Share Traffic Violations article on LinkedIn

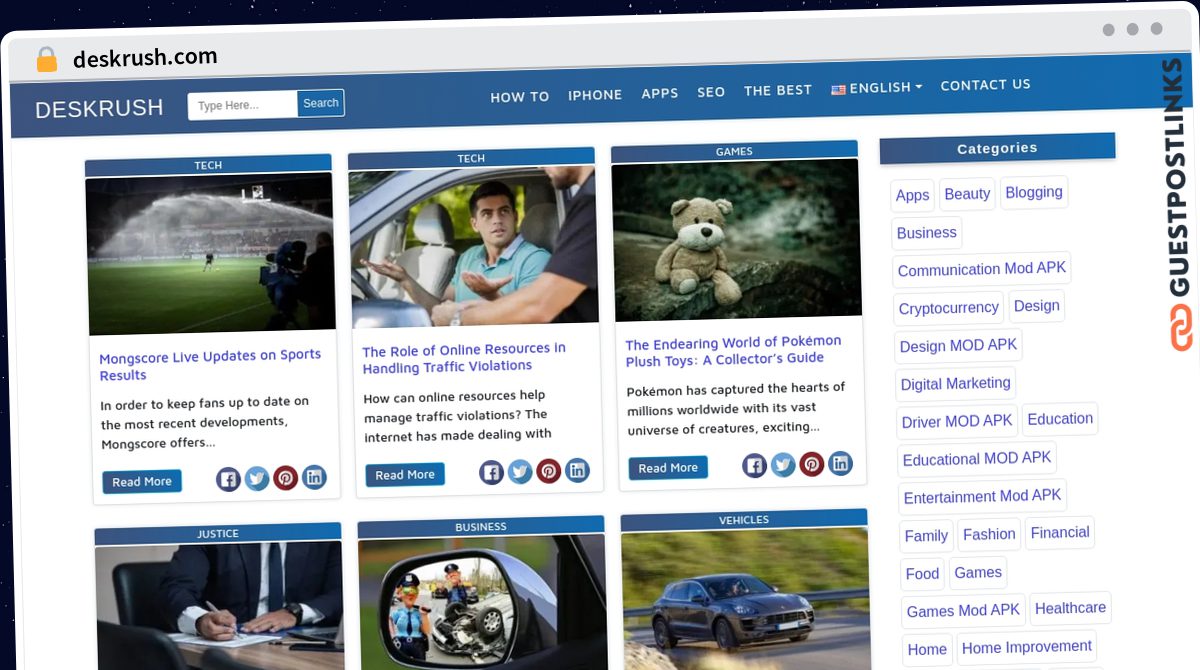pos(578,469)
